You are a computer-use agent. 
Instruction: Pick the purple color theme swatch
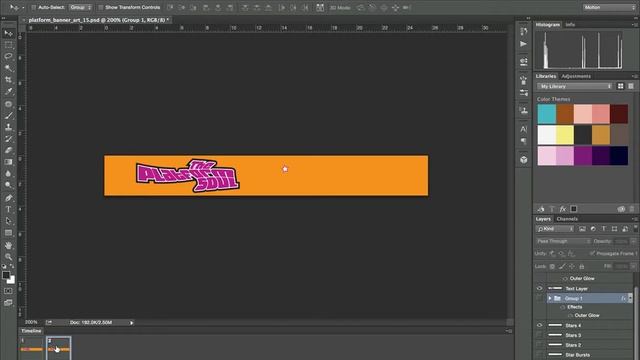pos(583,156)
